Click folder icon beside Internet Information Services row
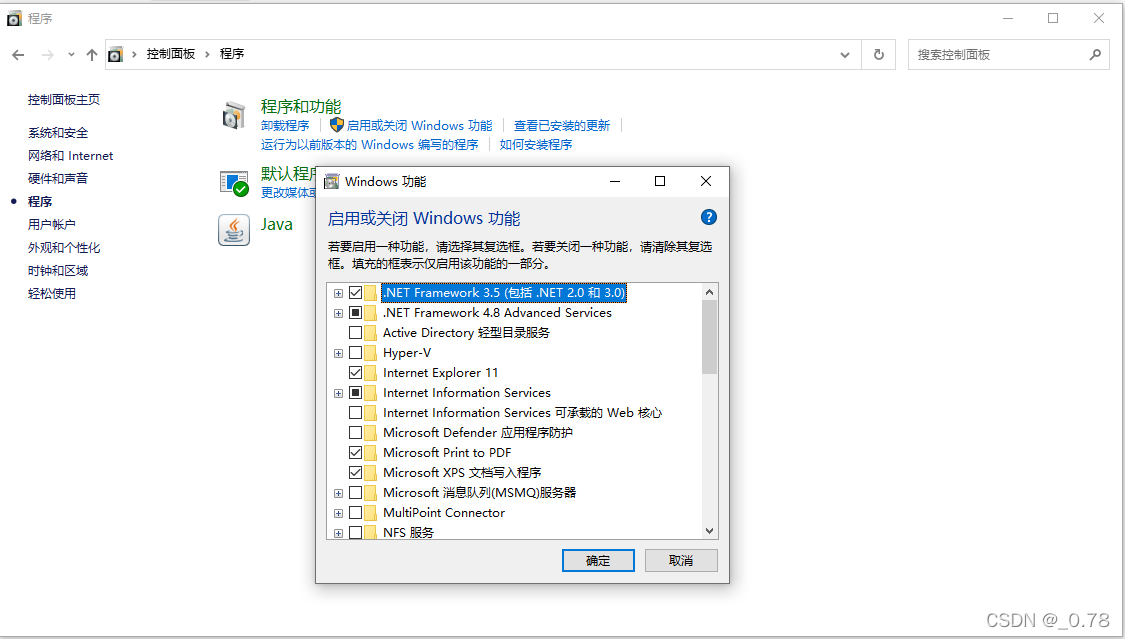Image resolution: width=1125 pixels, height=639 pixels. pos(370,393)
